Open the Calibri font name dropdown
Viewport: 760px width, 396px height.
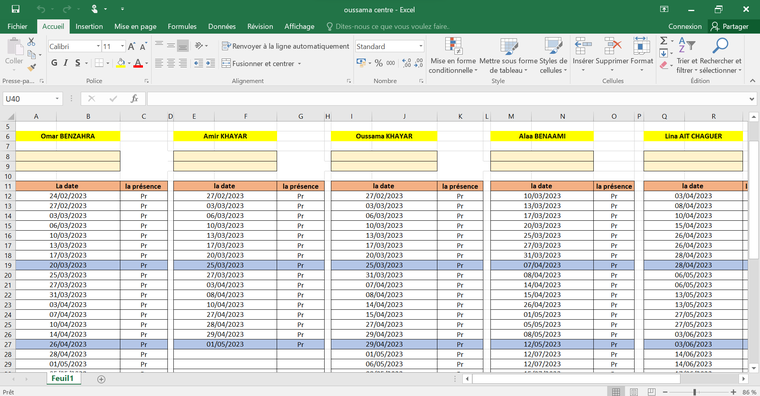click(x=98, y=47)
